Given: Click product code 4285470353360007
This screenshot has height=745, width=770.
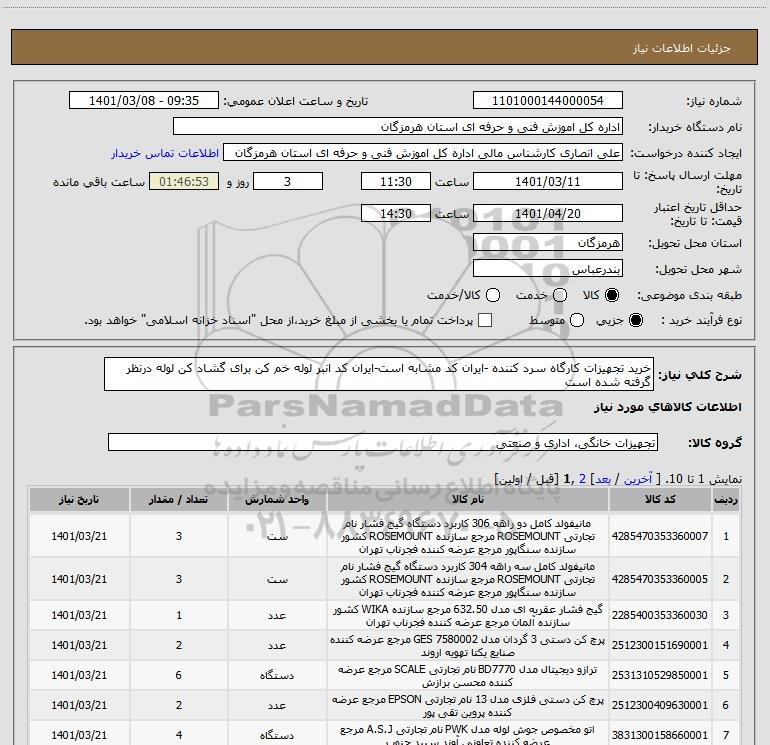Looking at the screenshot, I should [660, 536].
